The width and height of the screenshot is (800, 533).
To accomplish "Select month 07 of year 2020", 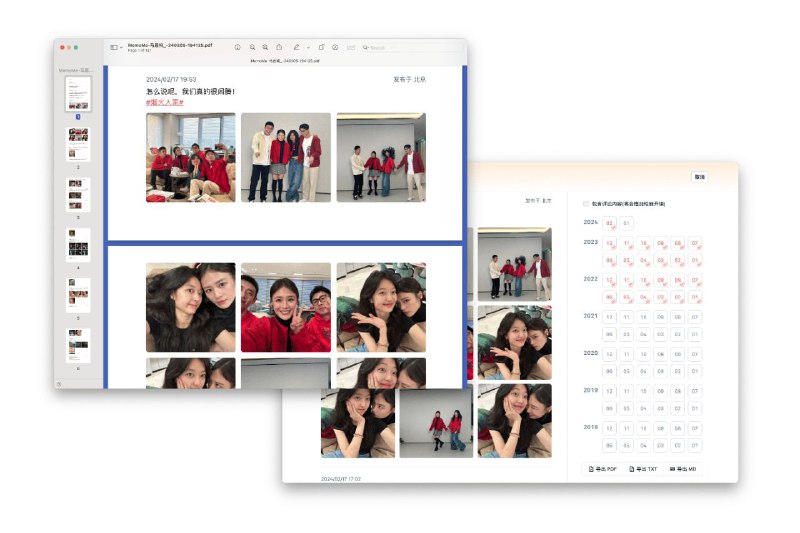I will coord(695,354).
